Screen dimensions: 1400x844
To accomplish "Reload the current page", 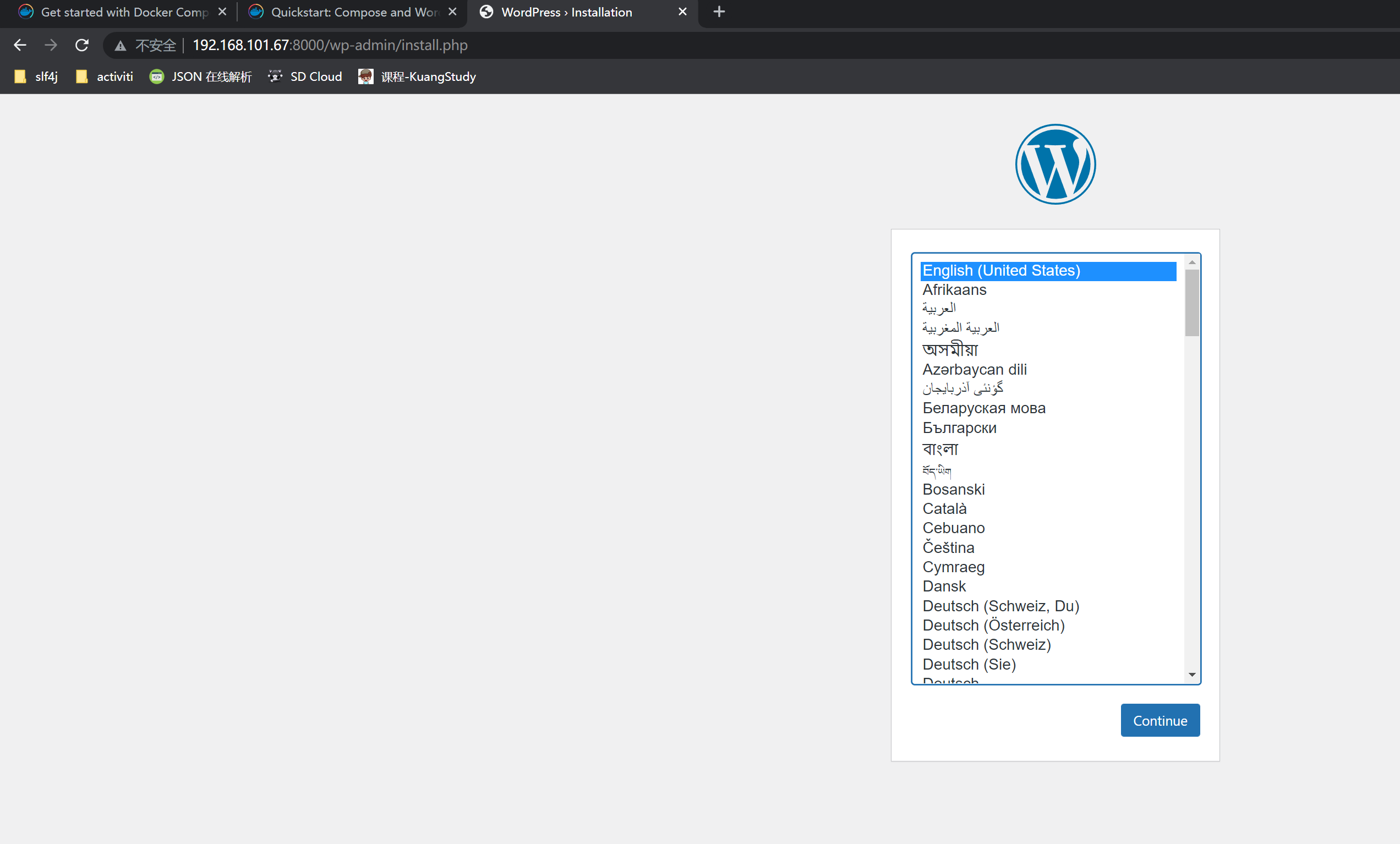I will (82, 45).
